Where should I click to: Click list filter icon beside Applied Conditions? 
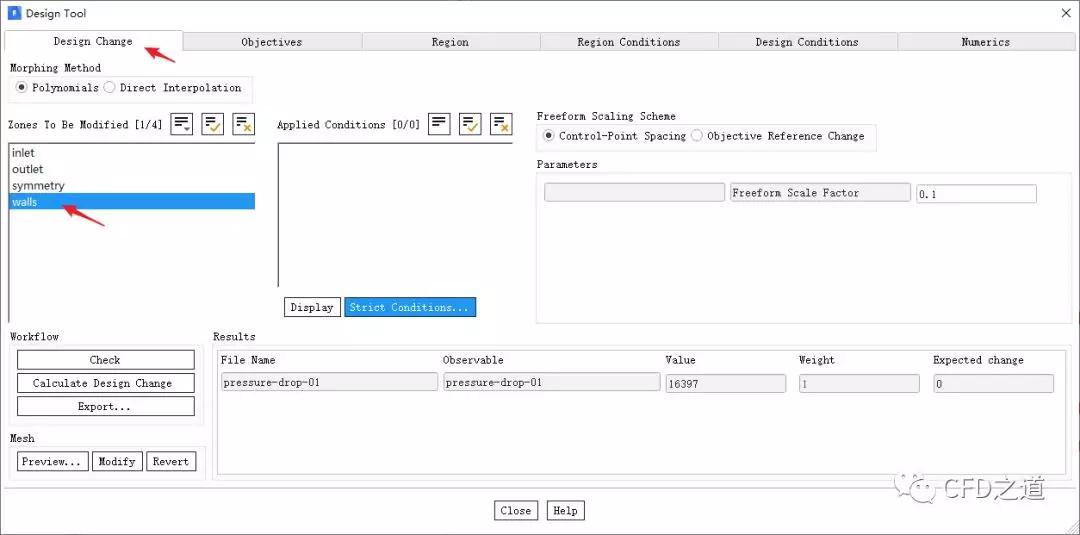pyautogui.click(x=439, y=125)
